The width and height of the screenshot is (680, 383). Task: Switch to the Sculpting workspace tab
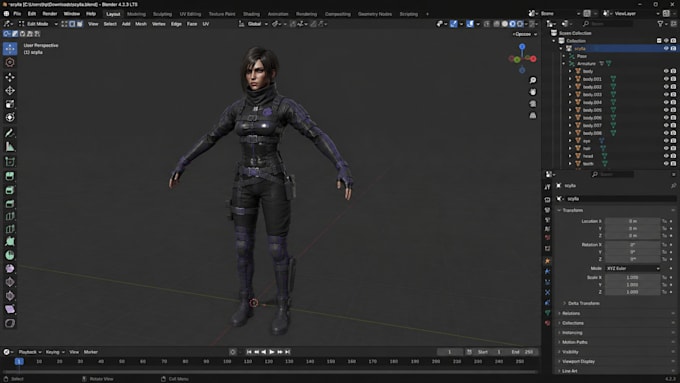click(x=162, y=14)
